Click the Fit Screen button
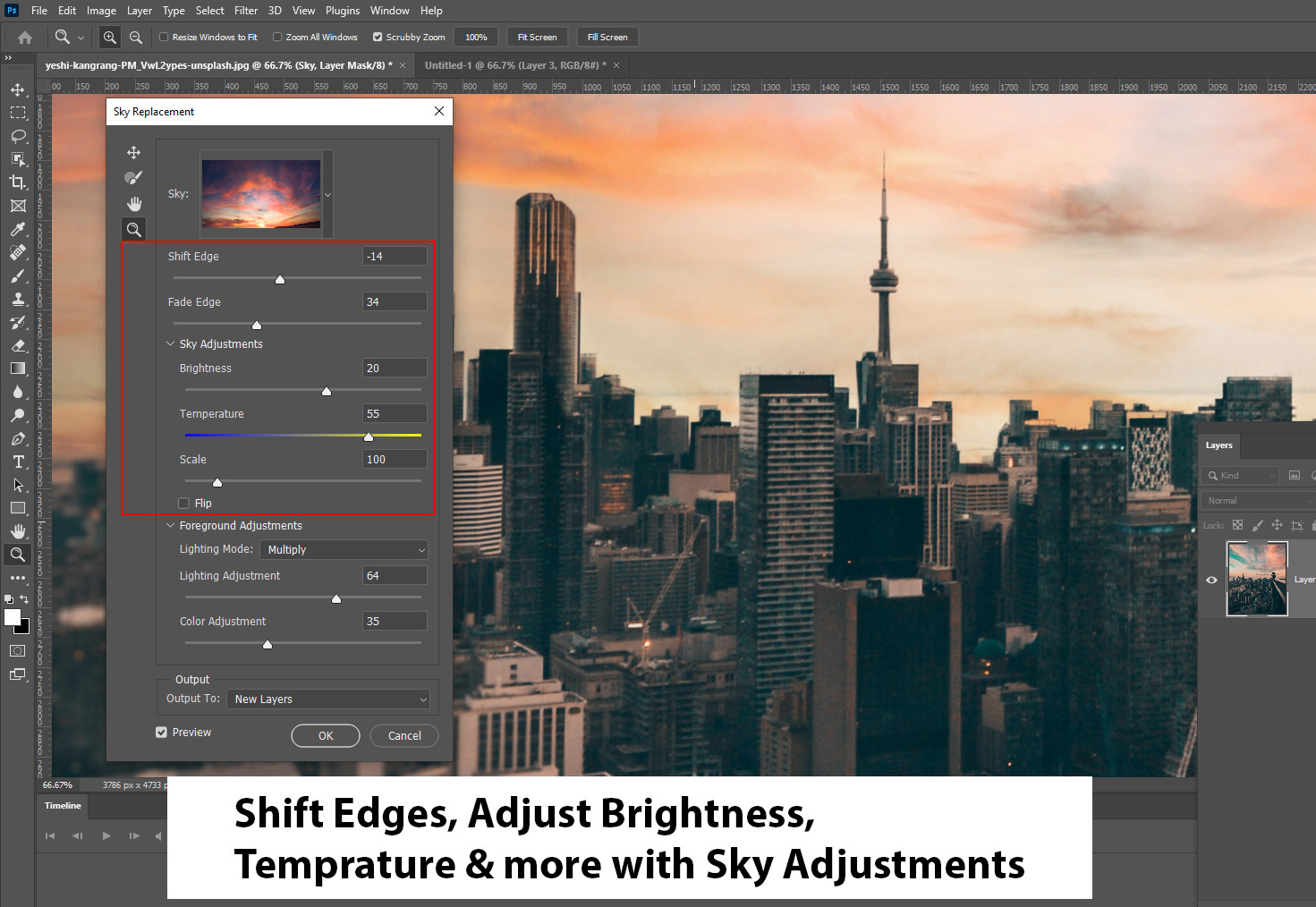Viewport: 1316px width, 907px height. click(537, 38)
